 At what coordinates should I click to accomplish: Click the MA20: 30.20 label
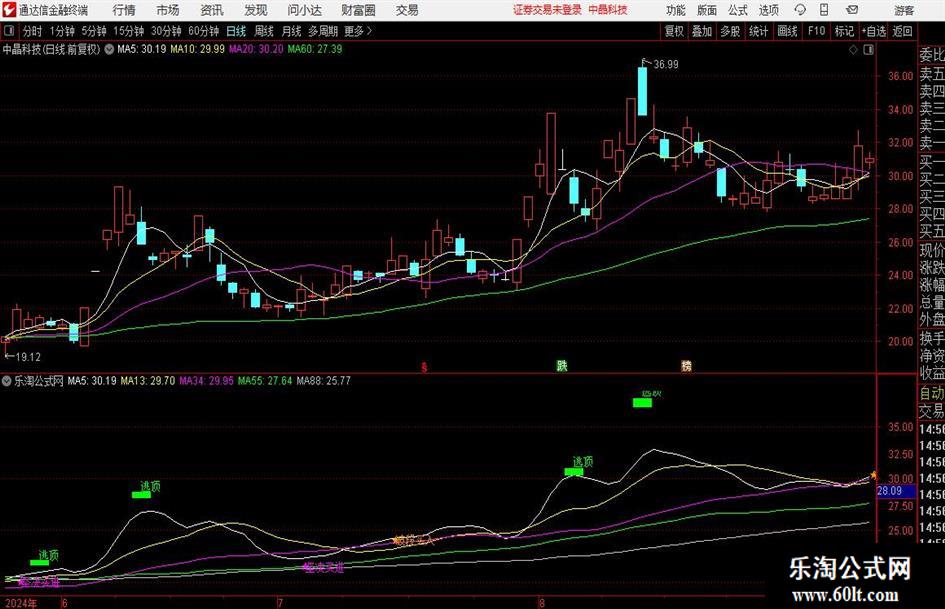click(256, 49)
